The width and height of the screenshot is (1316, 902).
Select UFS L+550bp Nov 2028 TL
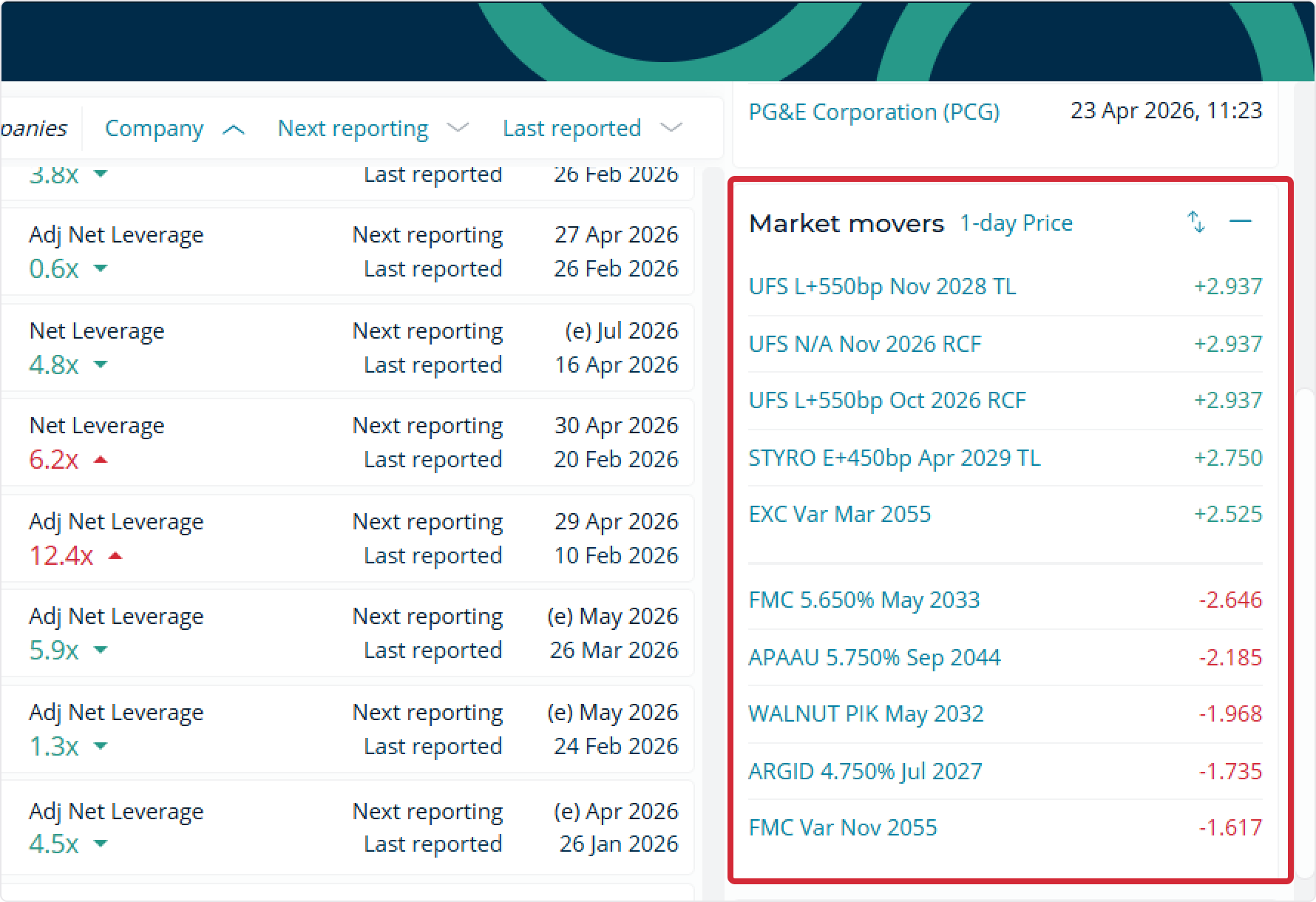(882, 287)
